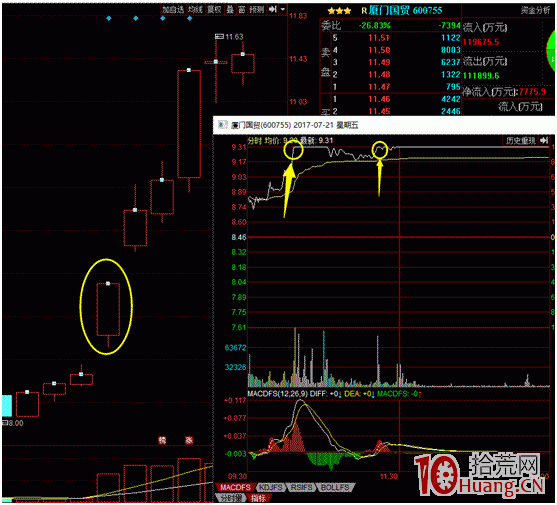Click sell-4 price 11.50
The width and height of the screenshot is (557, 505).
(x=379, y=50)
